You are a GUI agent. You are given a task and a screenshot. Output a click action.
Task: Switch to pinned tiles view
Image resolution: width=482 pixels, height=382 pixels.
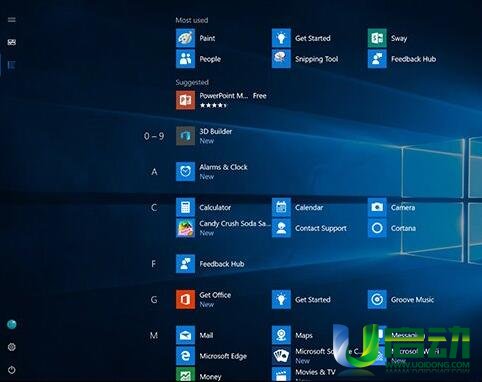12,42
